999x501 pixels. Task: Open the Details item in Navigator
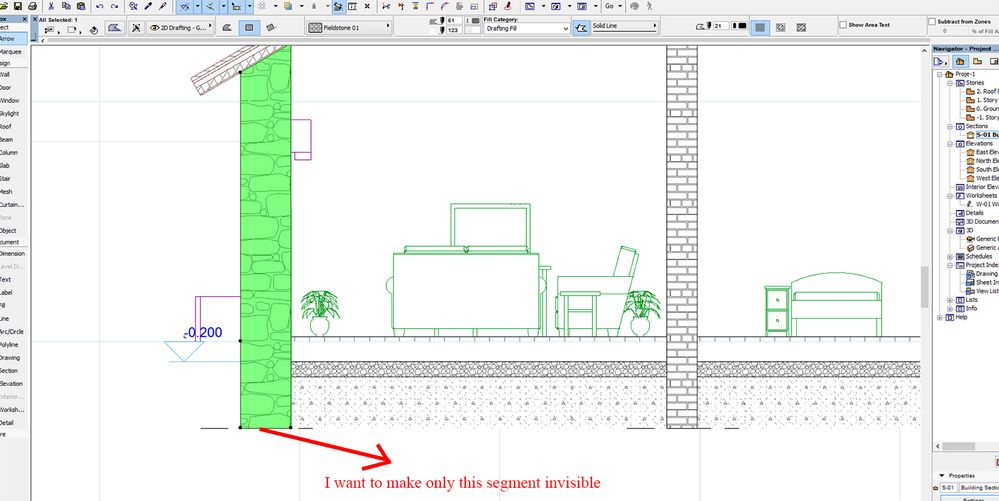pos(970,213)
